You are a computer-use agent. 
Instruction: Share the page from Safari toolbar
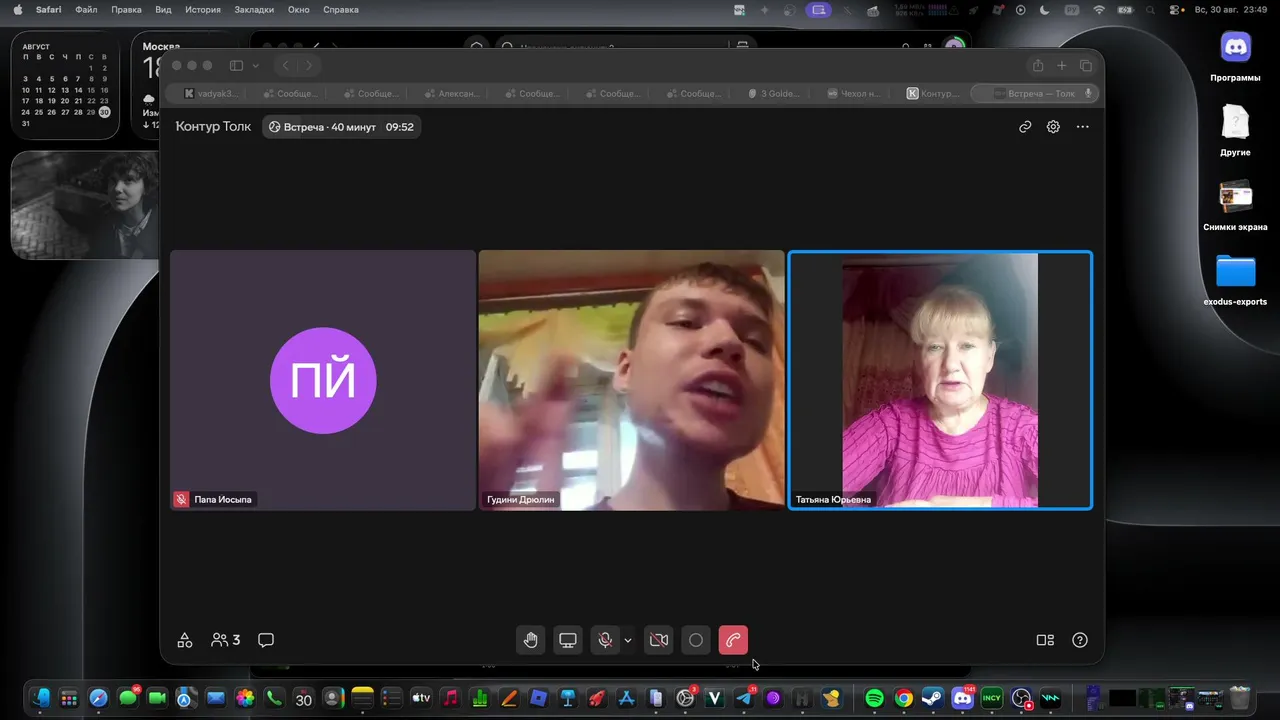pyautogui.click(x=1038, y=66)
